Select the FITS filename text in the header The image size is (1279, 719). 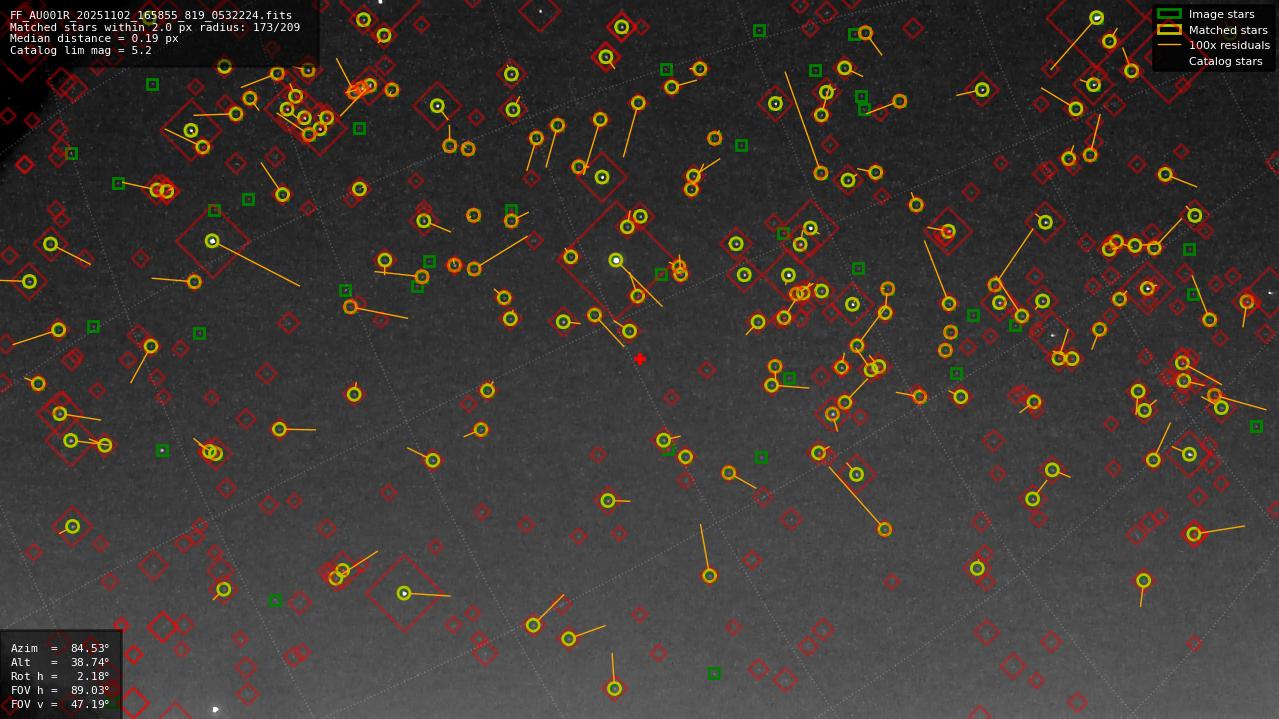point(151,16)
